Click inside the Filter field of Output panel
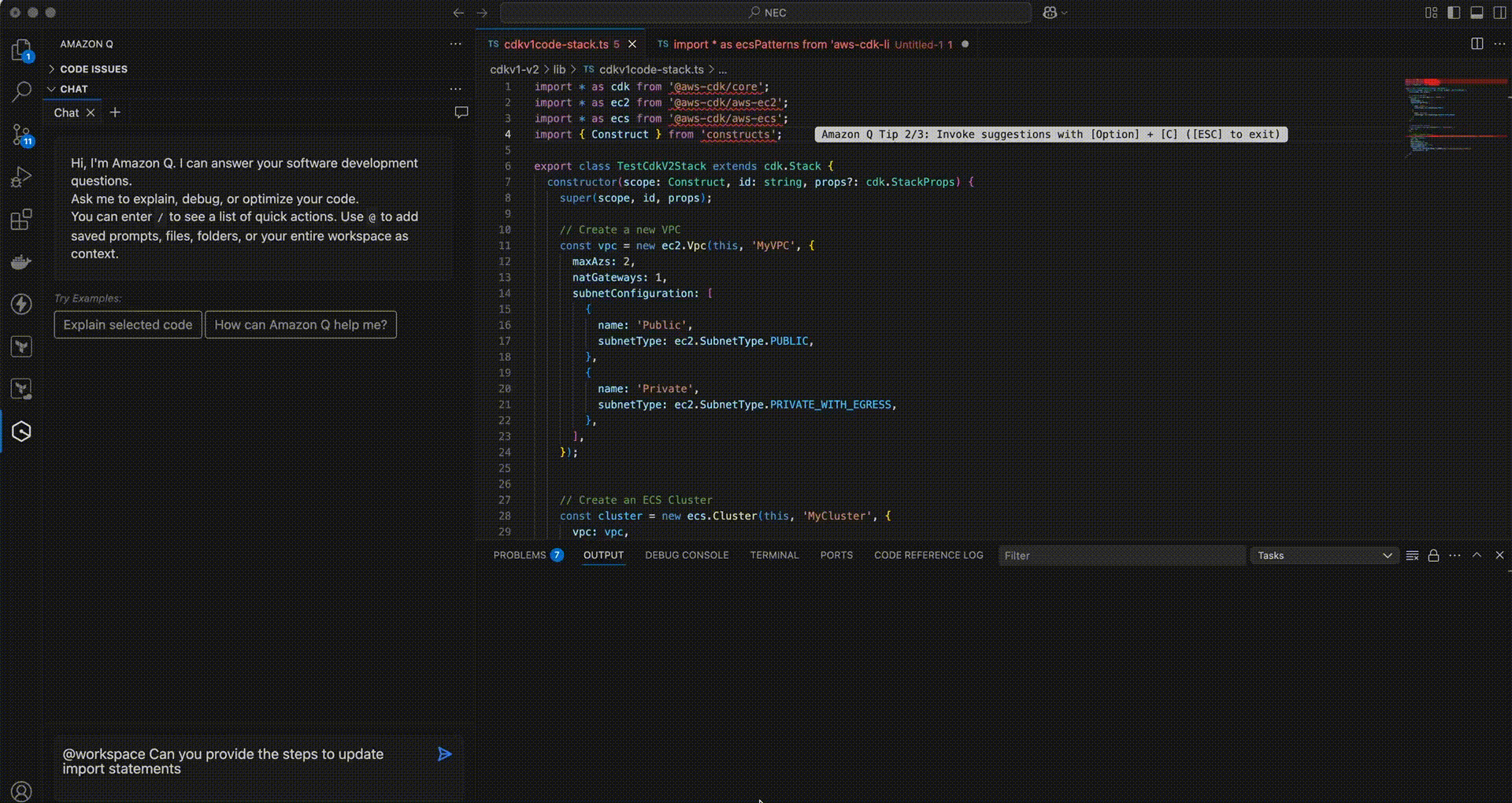 1102,555
